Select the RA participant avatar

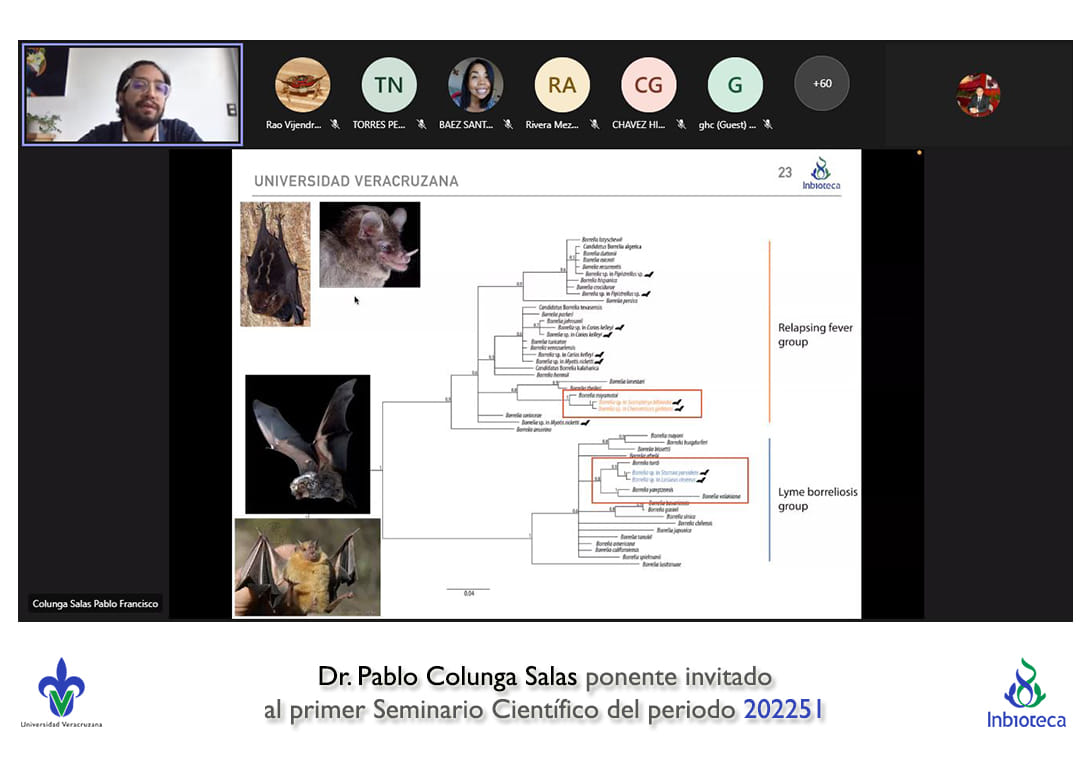pos(562,85)
